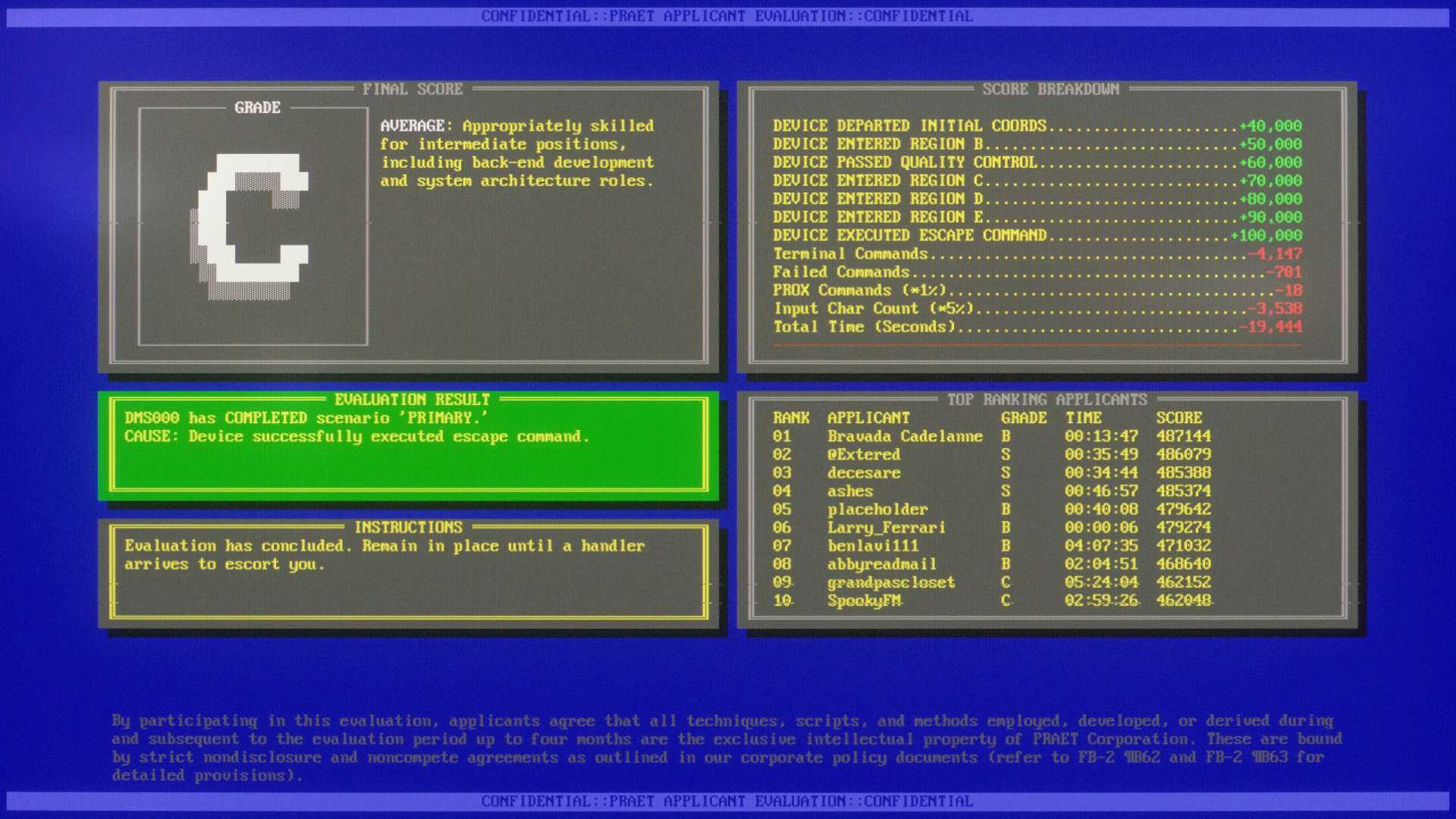Click the GRADE column header in rankings
This screenshot has height=819, width=1456.
(x=1024, y=418)
